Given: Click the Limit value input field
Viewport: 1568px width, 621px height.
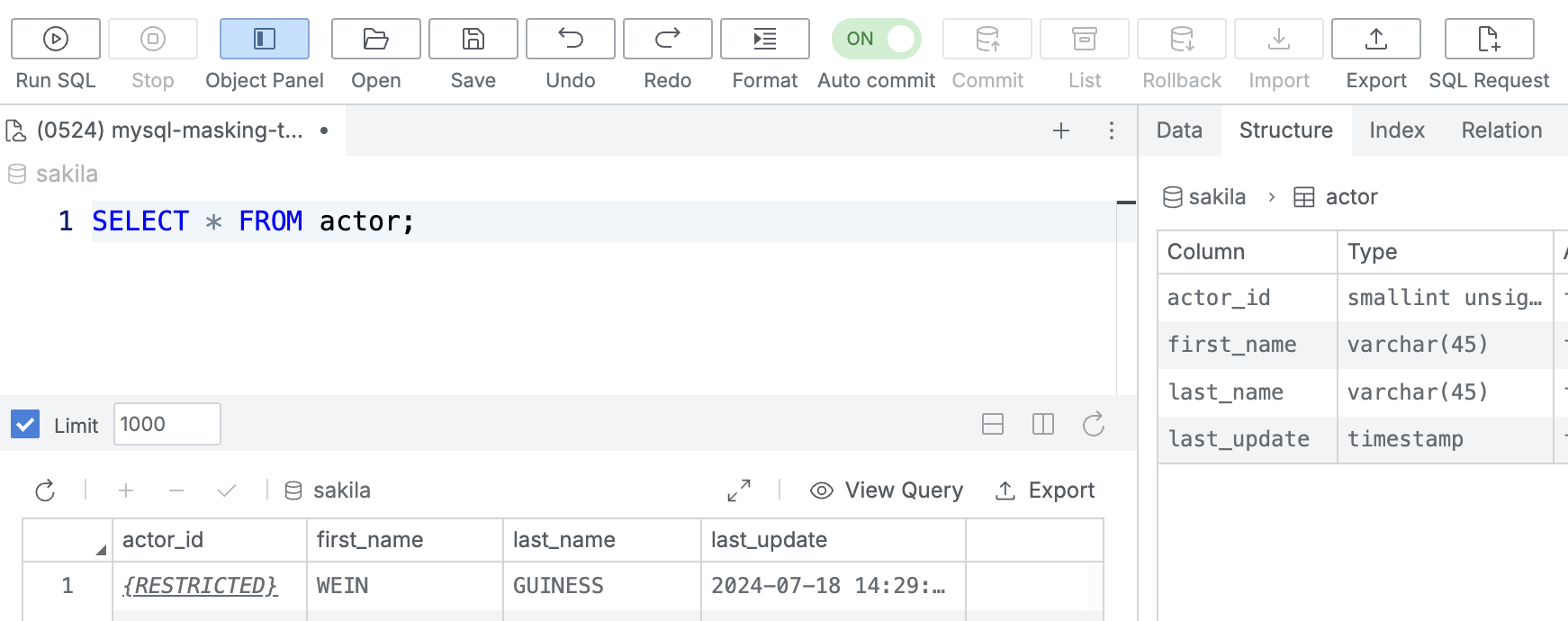Looking at the screenshot, I should pyautogui.click(x=167, y=424).
